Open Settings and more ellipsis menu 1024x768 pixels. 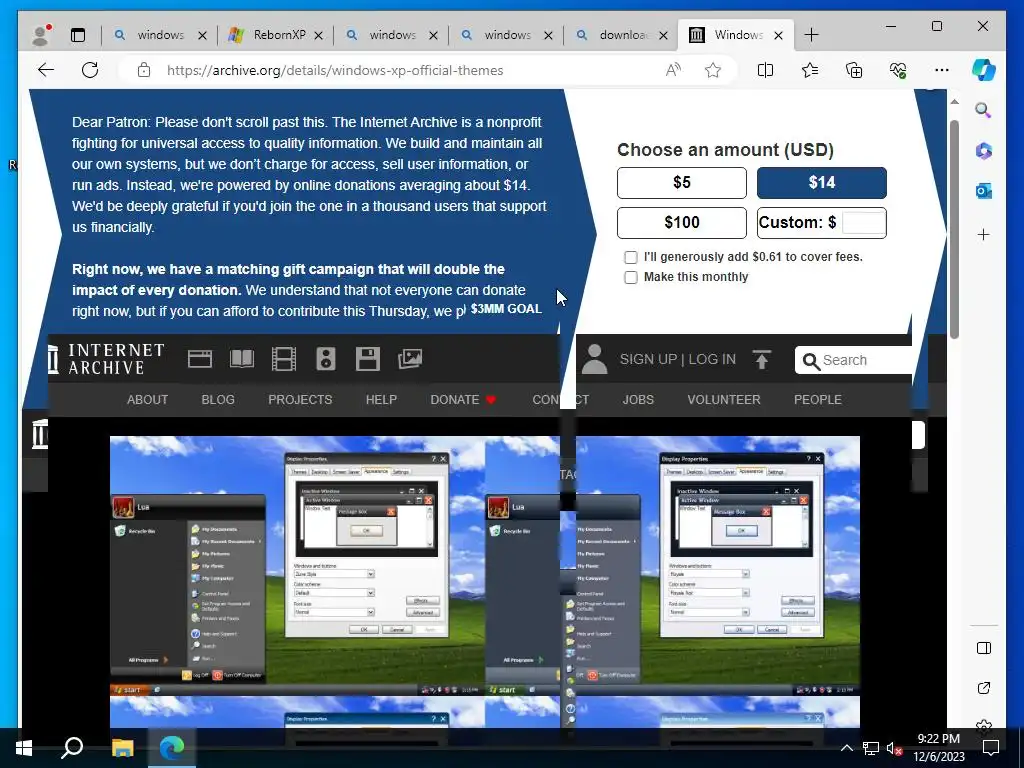(x=942, y=70)
